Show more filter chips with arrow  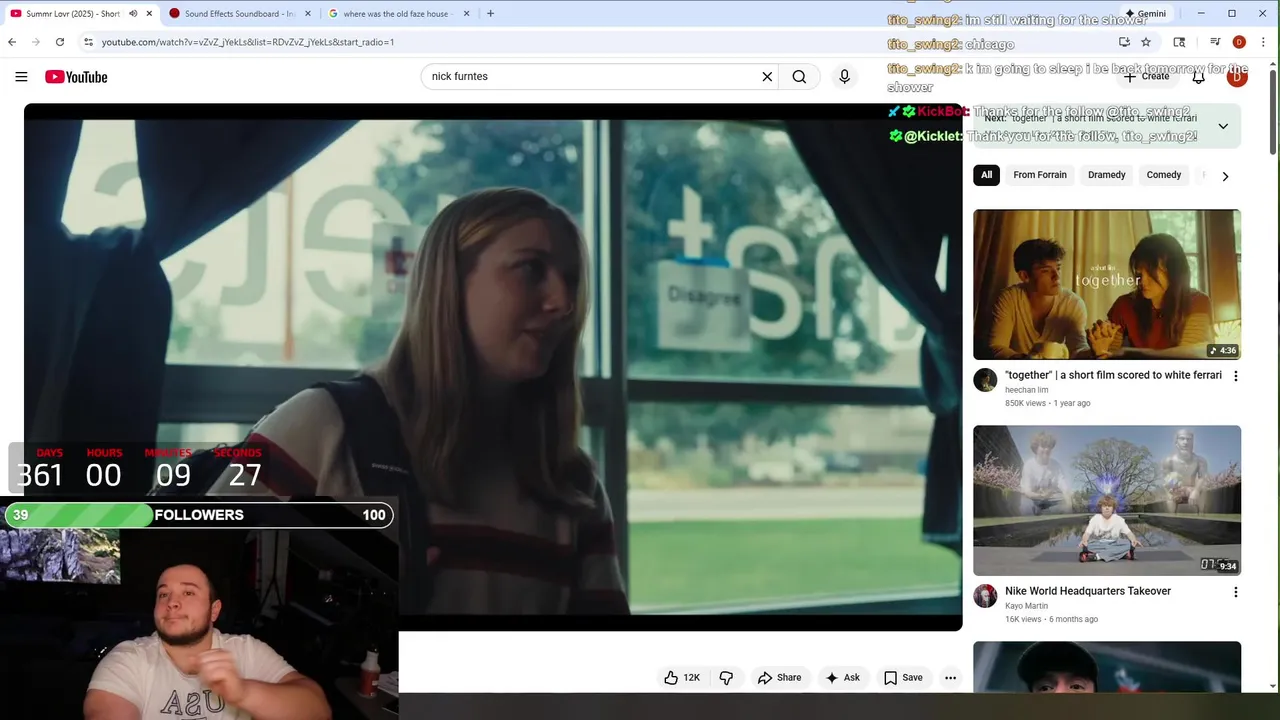click(x=1225, y=176)
